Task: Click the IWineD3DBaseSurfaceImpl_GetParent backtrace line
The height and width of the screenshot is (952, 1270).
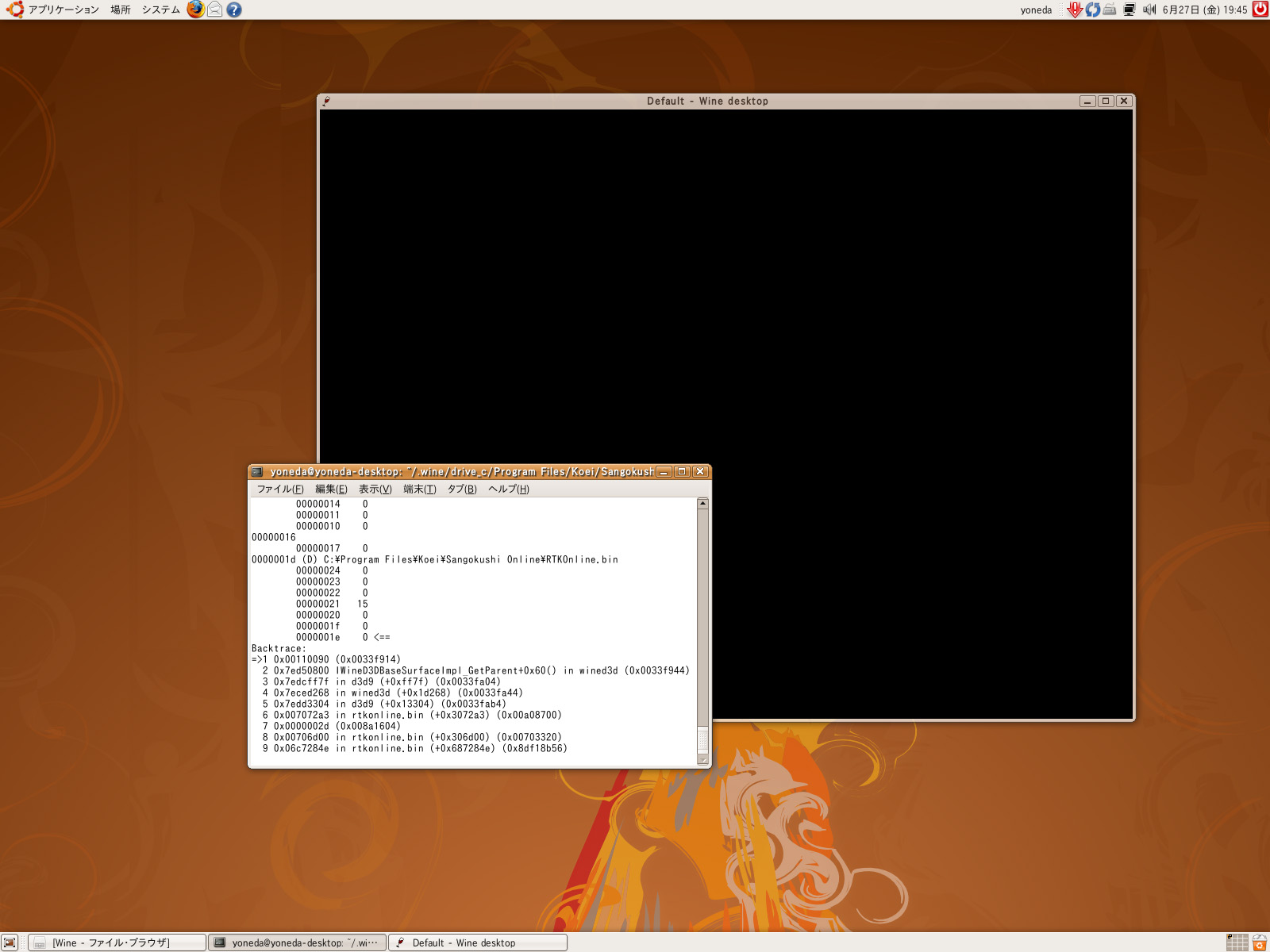Action: (475, 670)
